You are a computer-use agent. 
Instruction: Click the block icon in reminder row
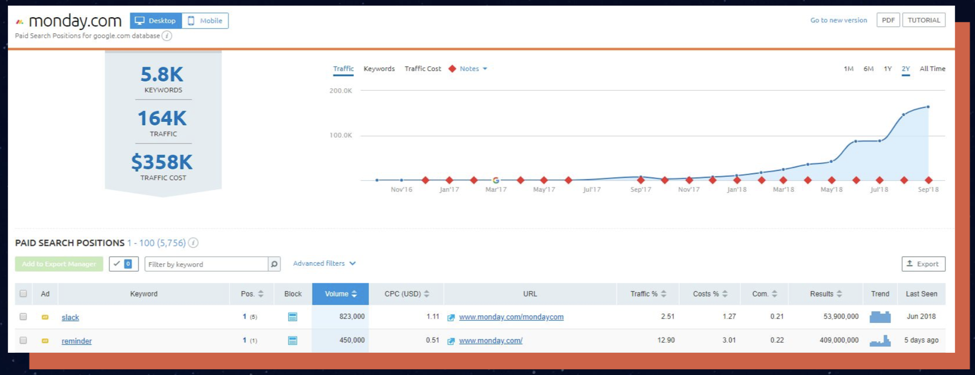pyautogui.click(x=292, y=341)
